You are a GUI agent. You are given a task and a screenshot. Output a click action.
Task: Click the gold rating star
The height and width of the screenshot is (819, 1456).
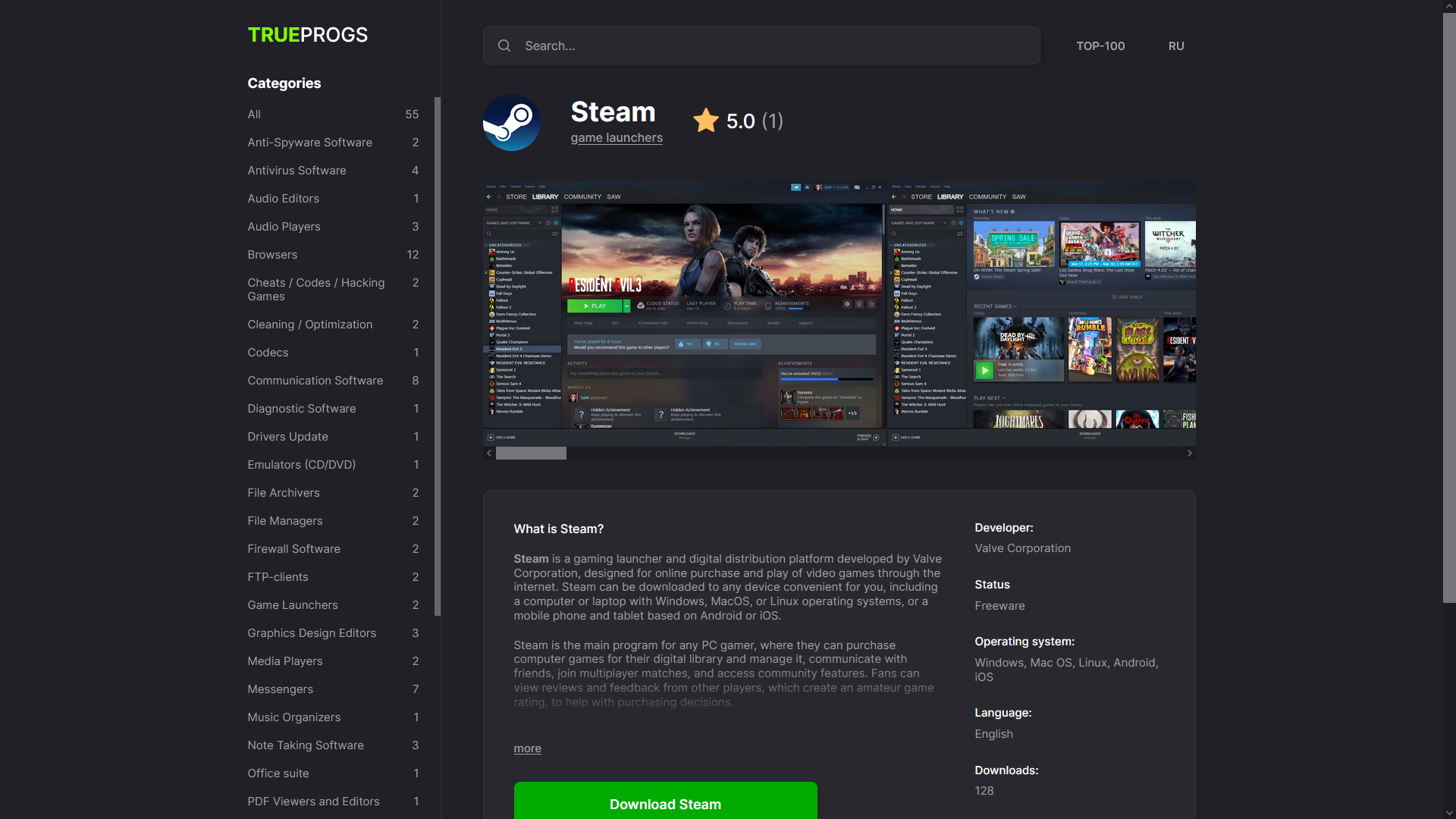click(705, 121)
